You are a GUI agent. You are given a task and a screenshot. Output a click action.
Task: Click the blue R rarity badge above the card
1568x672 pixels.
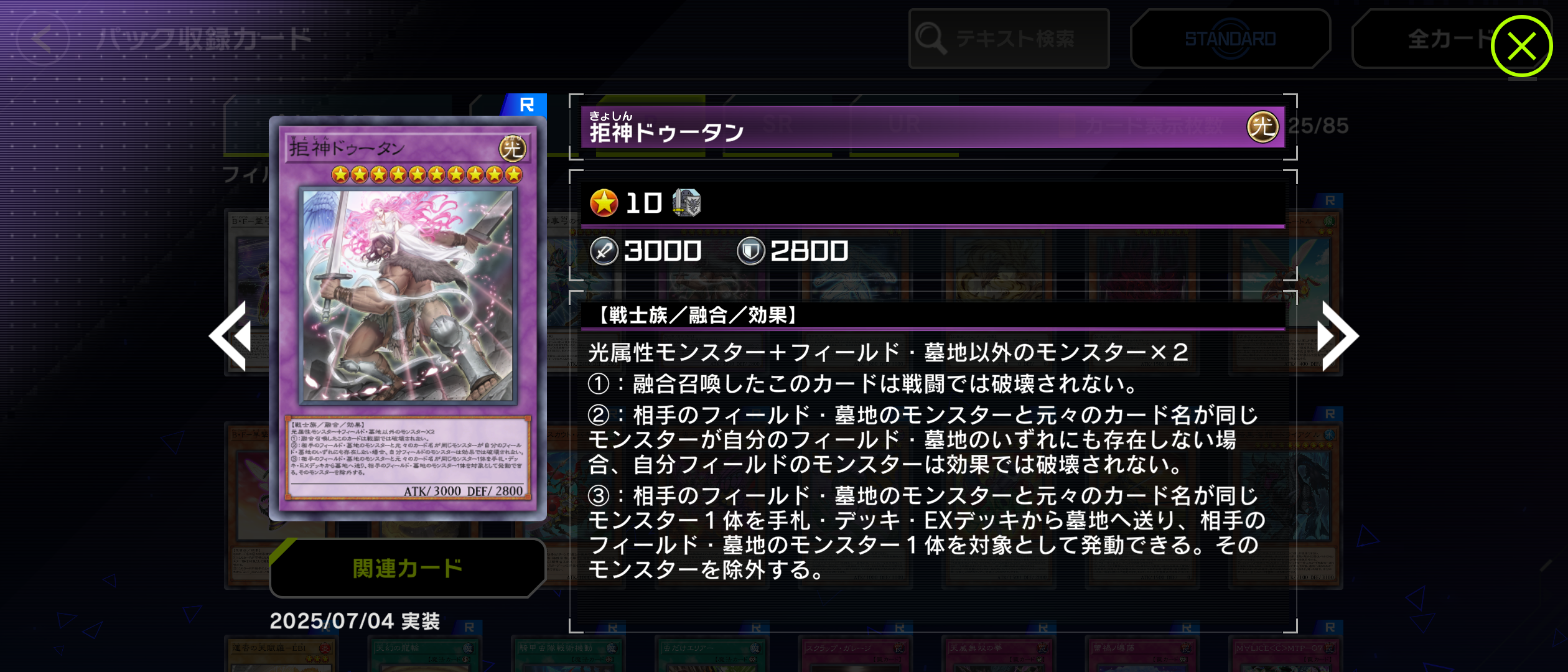click(x=526, y=105)
